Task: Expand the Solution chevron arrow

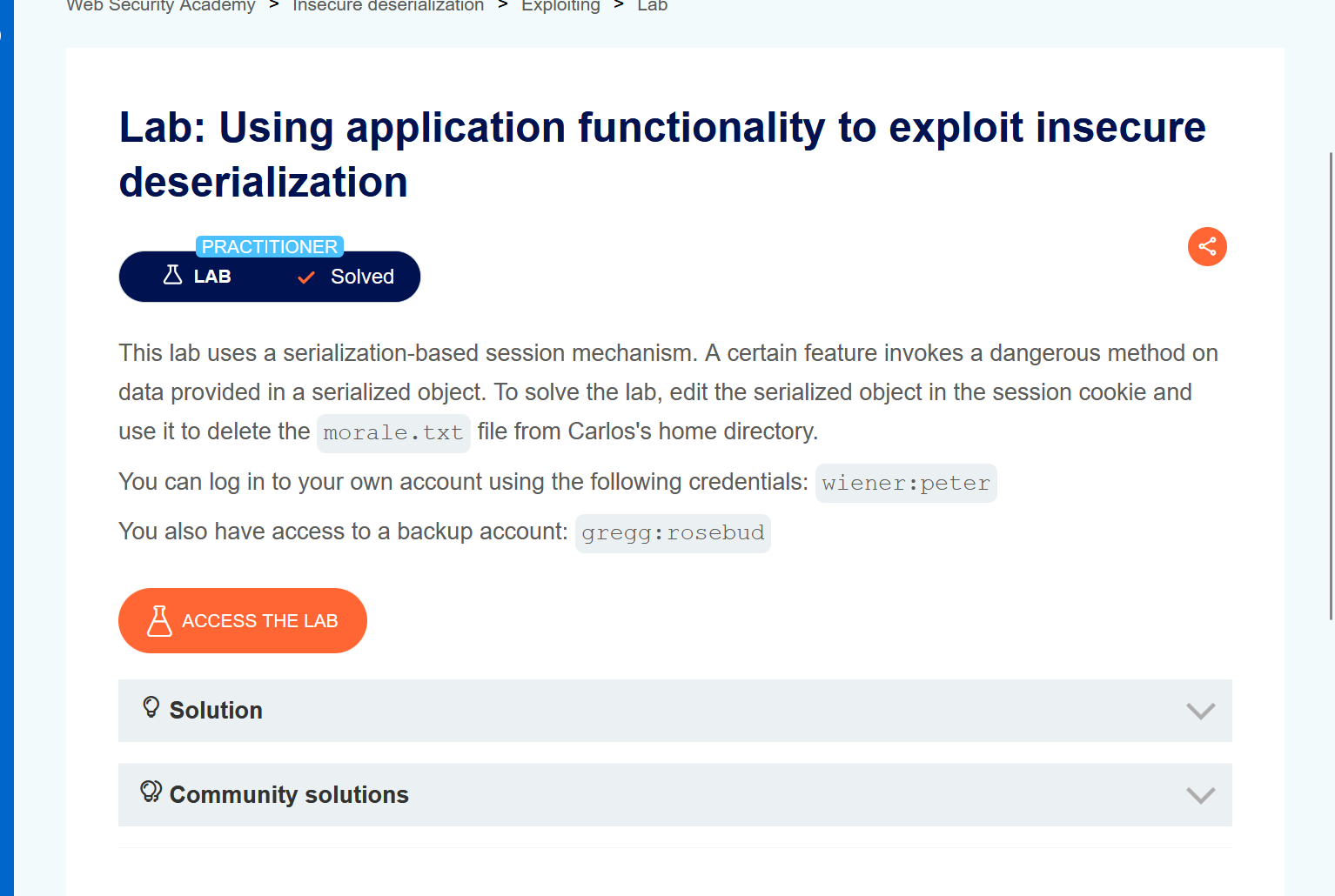Action: (x=1200, y=712)
